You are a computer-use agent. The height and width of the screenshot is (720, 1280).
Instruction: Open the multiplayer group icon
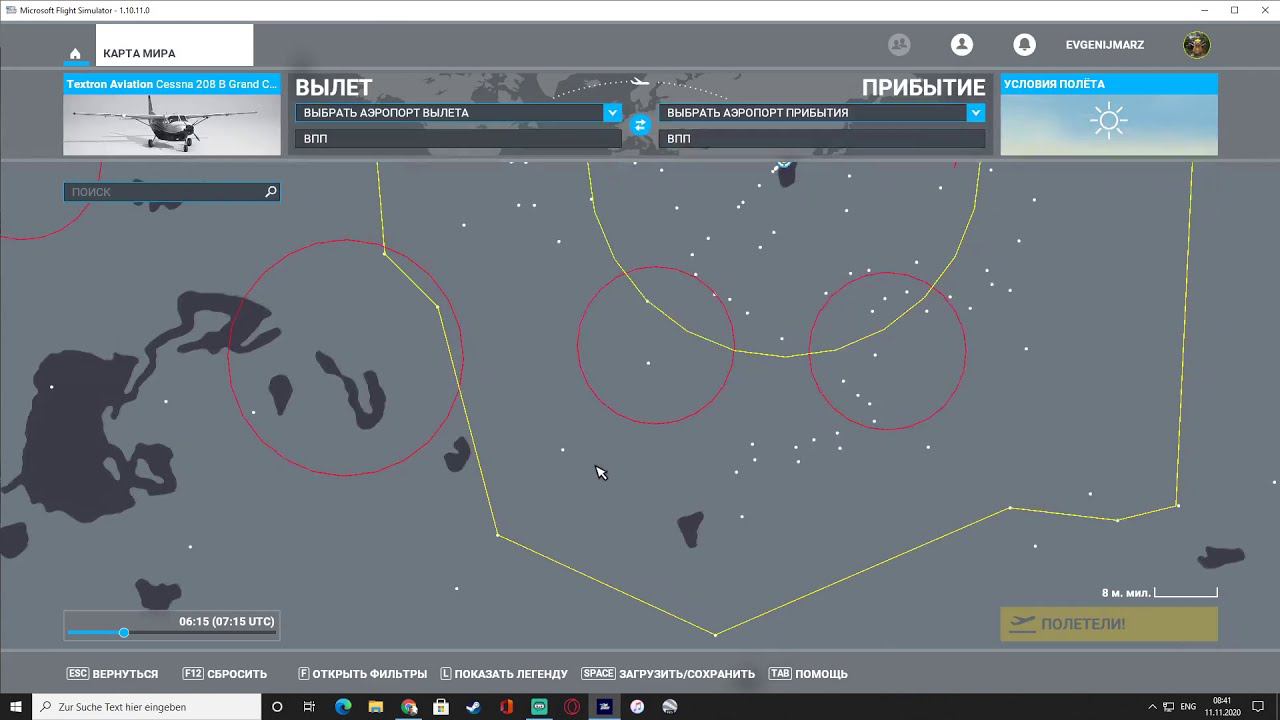[x=899, y=45]
